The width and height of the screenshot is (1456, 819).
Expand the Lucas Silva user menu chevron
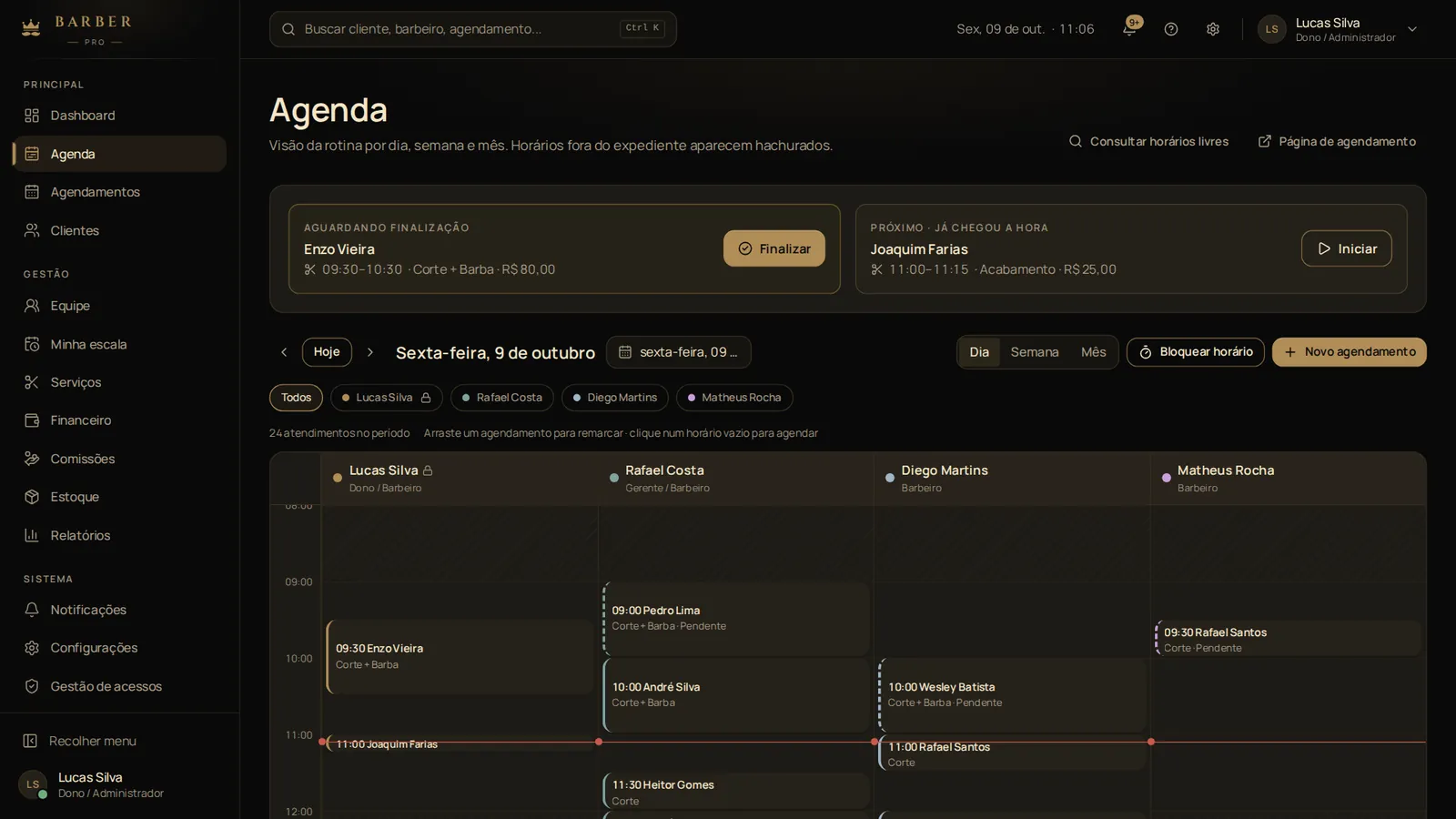click(1412, 29)
